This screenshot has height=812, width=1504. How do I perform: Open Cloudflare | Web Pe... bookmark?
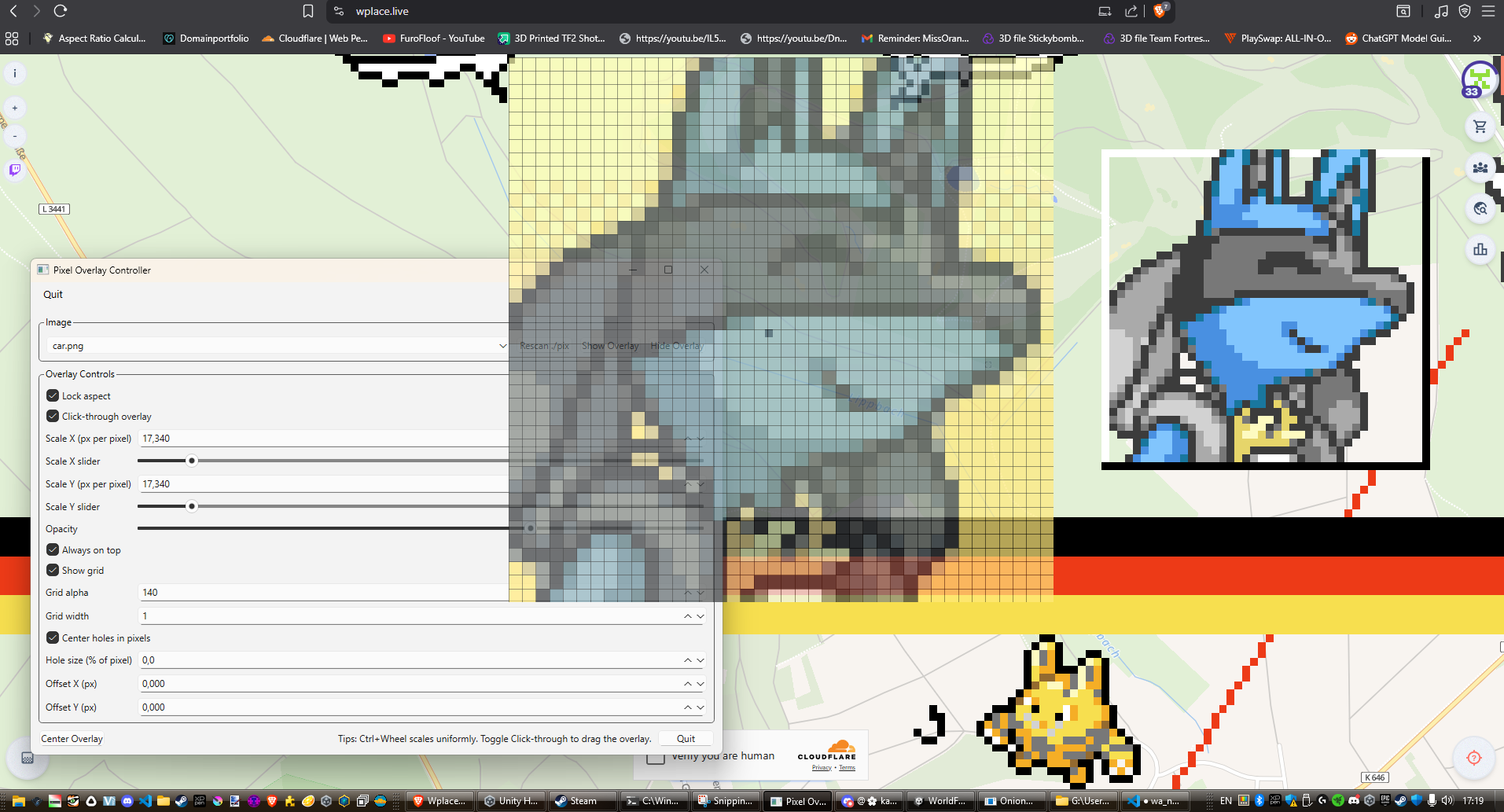(314, 38)
